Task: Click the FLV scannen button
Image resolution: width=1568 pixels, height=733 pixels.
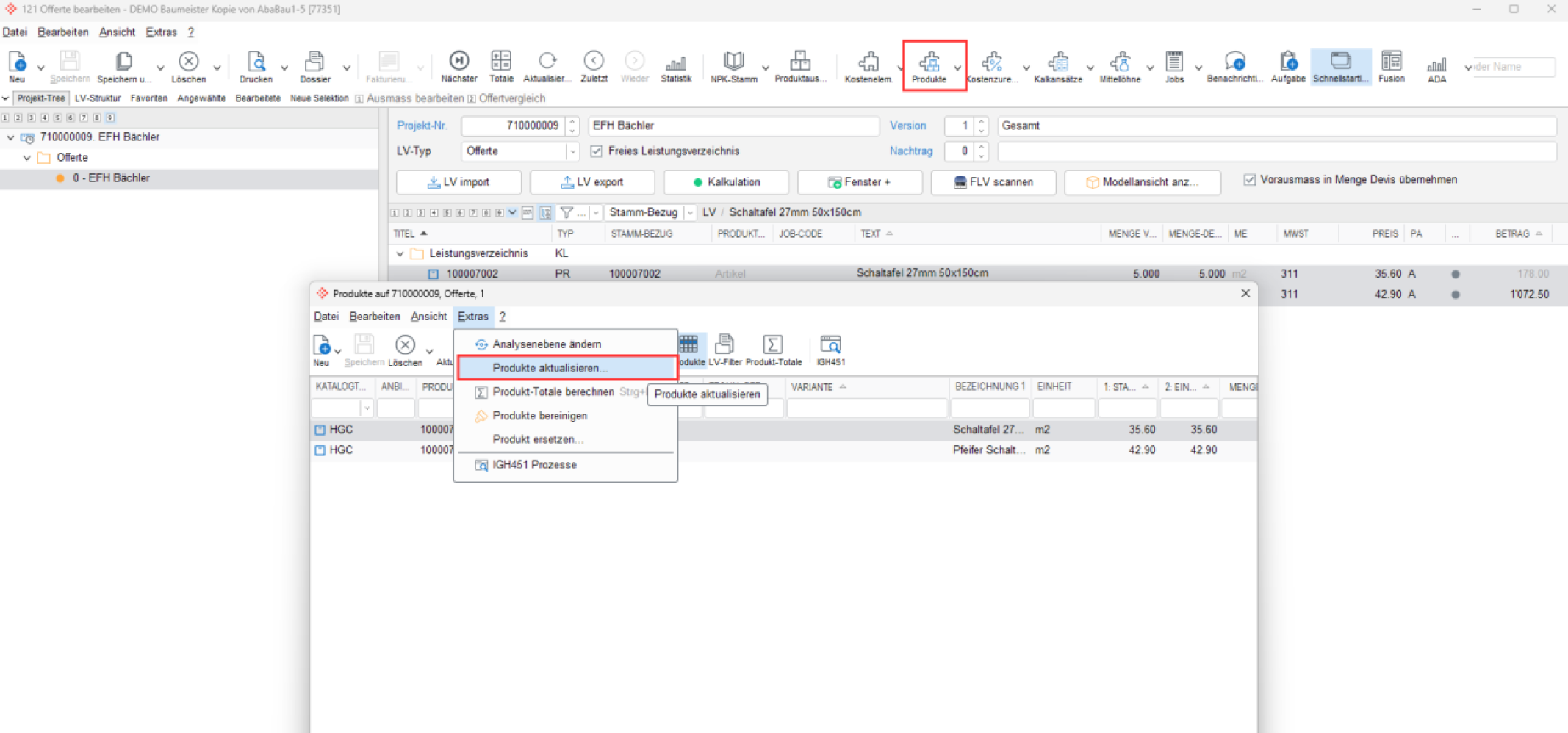Action: [x=993, y=182]
